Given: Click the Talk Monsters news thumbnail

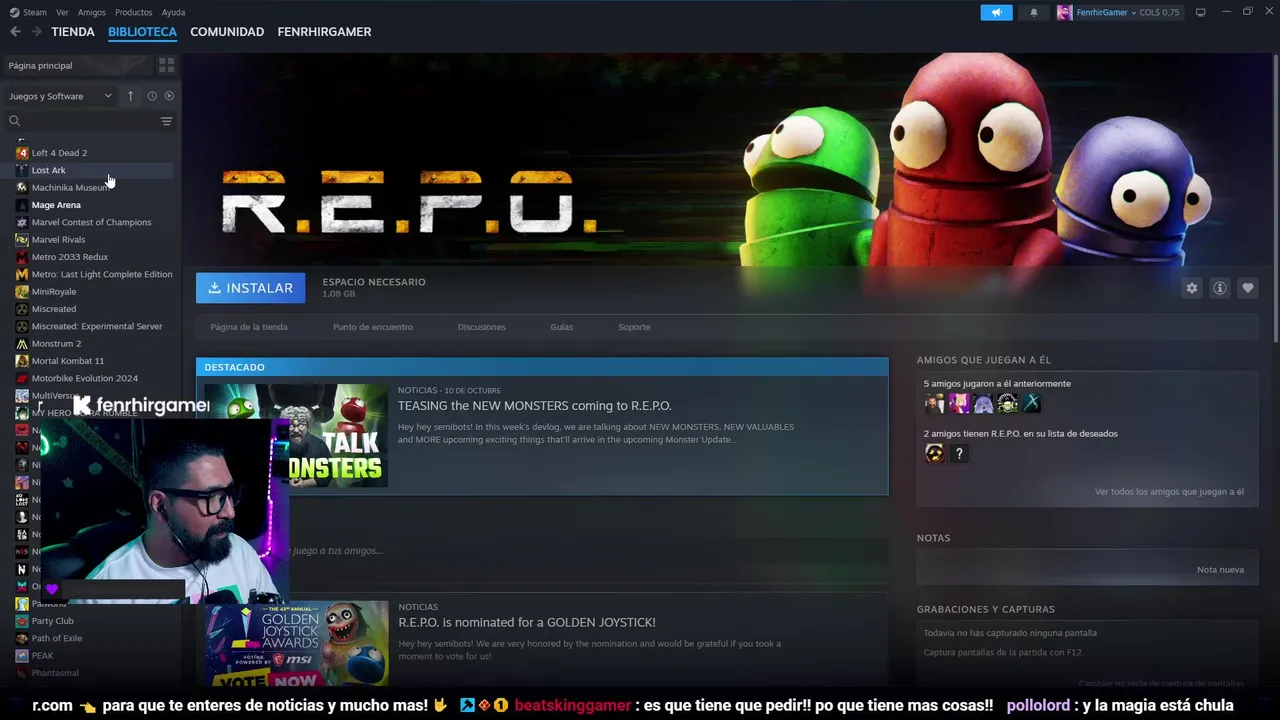Looking at the screenshot, I should tap(297, 436).
